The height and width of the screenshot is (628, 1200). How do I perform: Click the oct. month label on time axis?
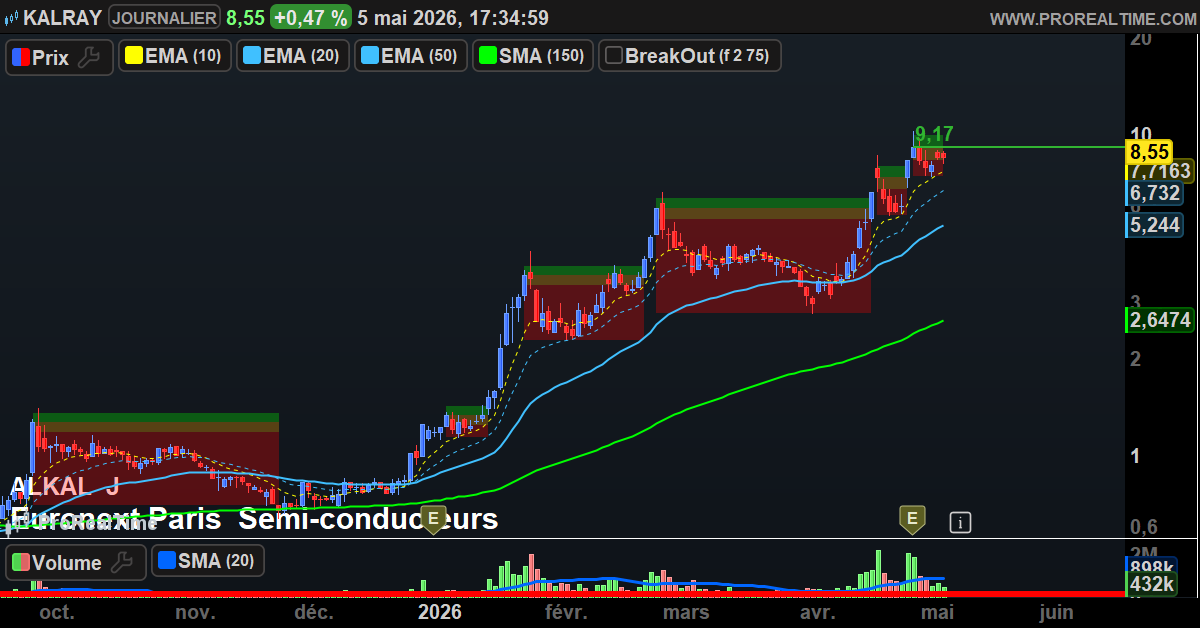click(x=56, y=612)
